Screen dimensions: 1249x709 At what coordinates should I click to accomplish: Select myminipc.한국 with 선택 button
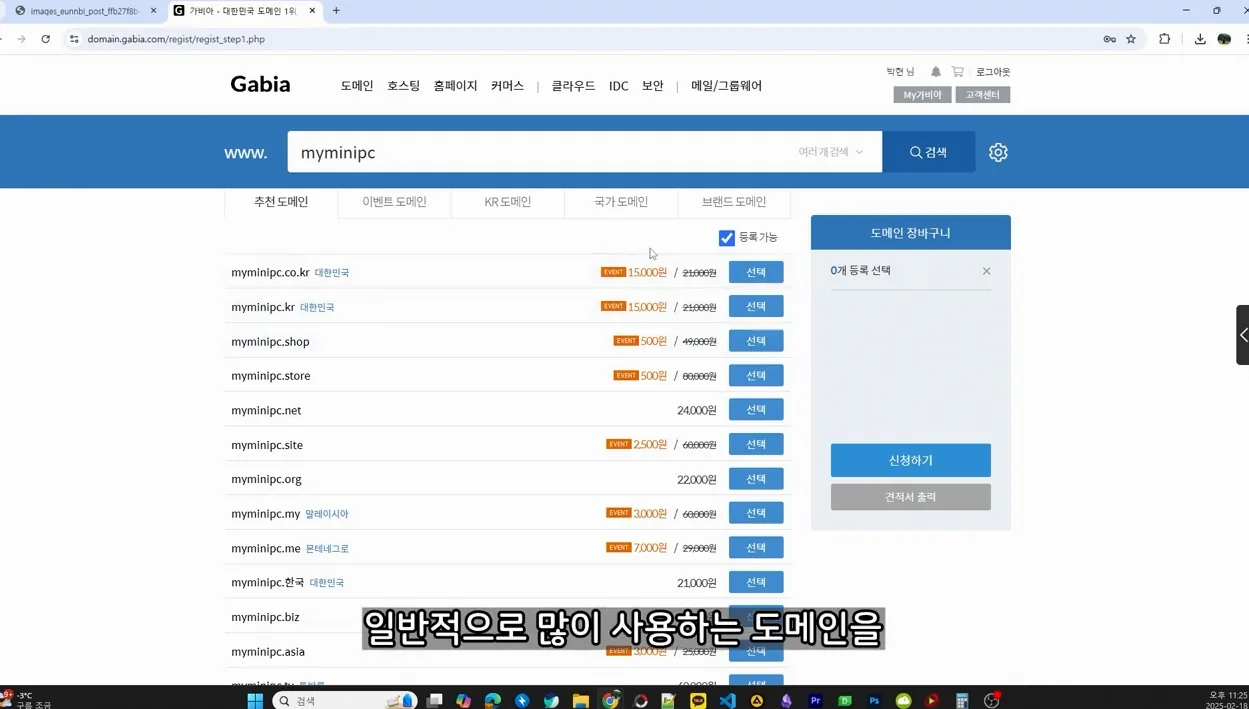[x=756, y=582]
